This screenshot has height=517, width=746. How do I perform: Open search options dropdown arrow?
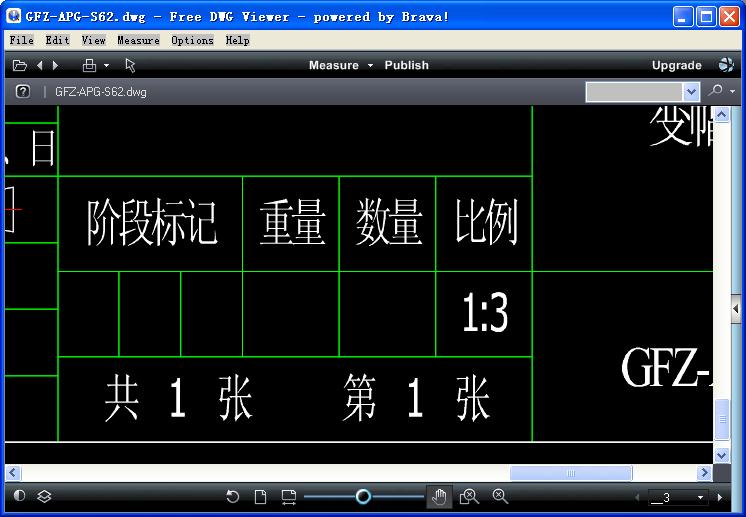[733, 91]
